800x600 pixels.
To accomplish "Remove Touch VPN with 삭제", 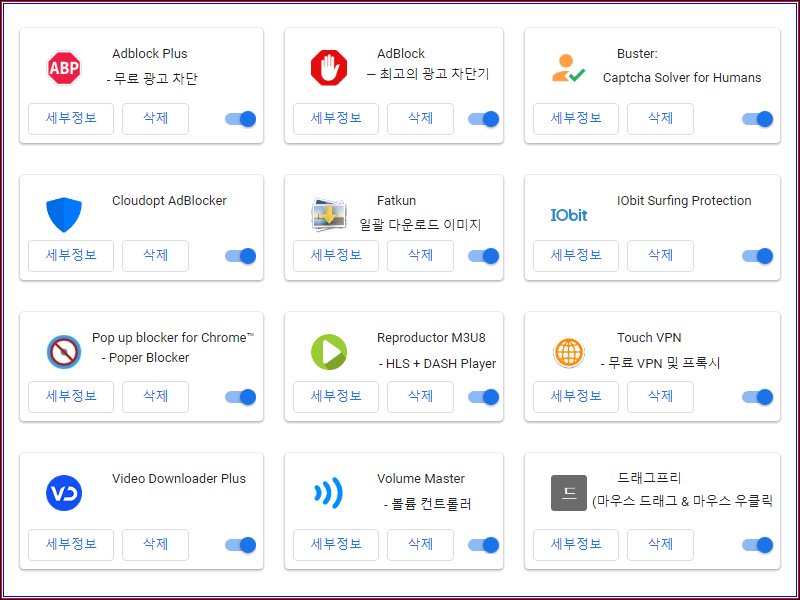I will [x=660, y=397].
